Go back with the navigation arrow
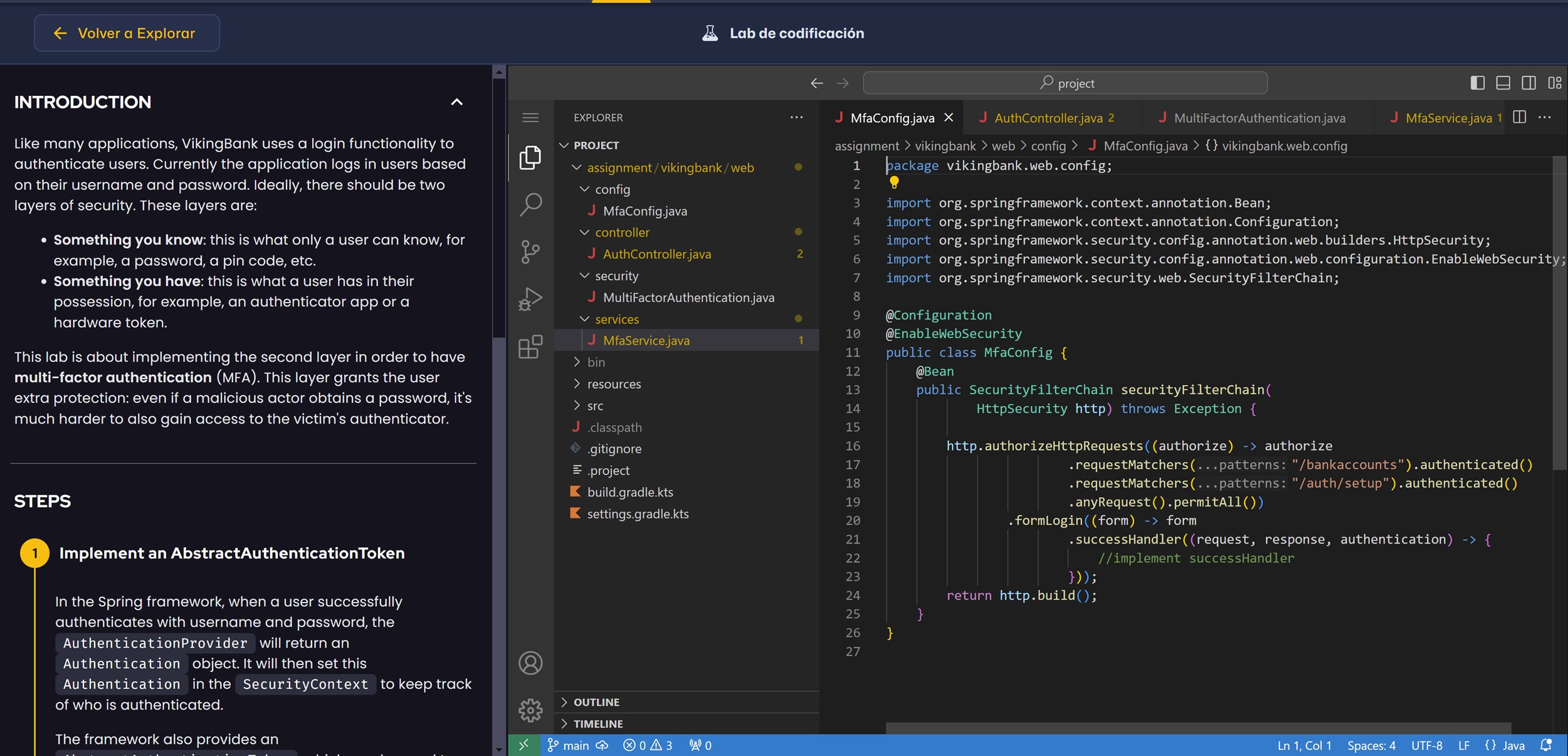1568x756 pixels. pyautogui.click(x=816, y=83)
